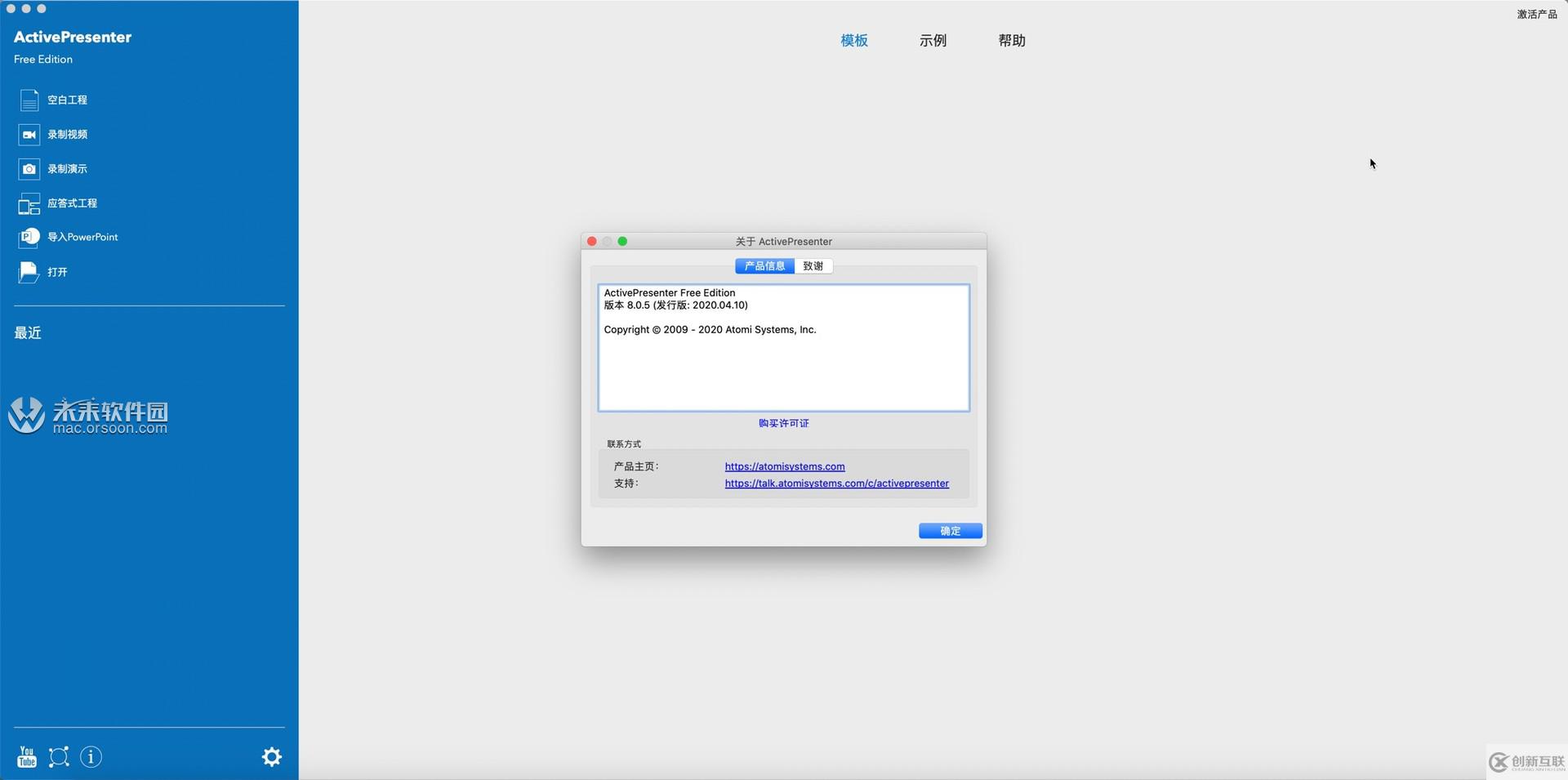The width and height of the screenshot is (1568, 780).
Task: Open the https://atomisystems.com link
Action: 785,466
